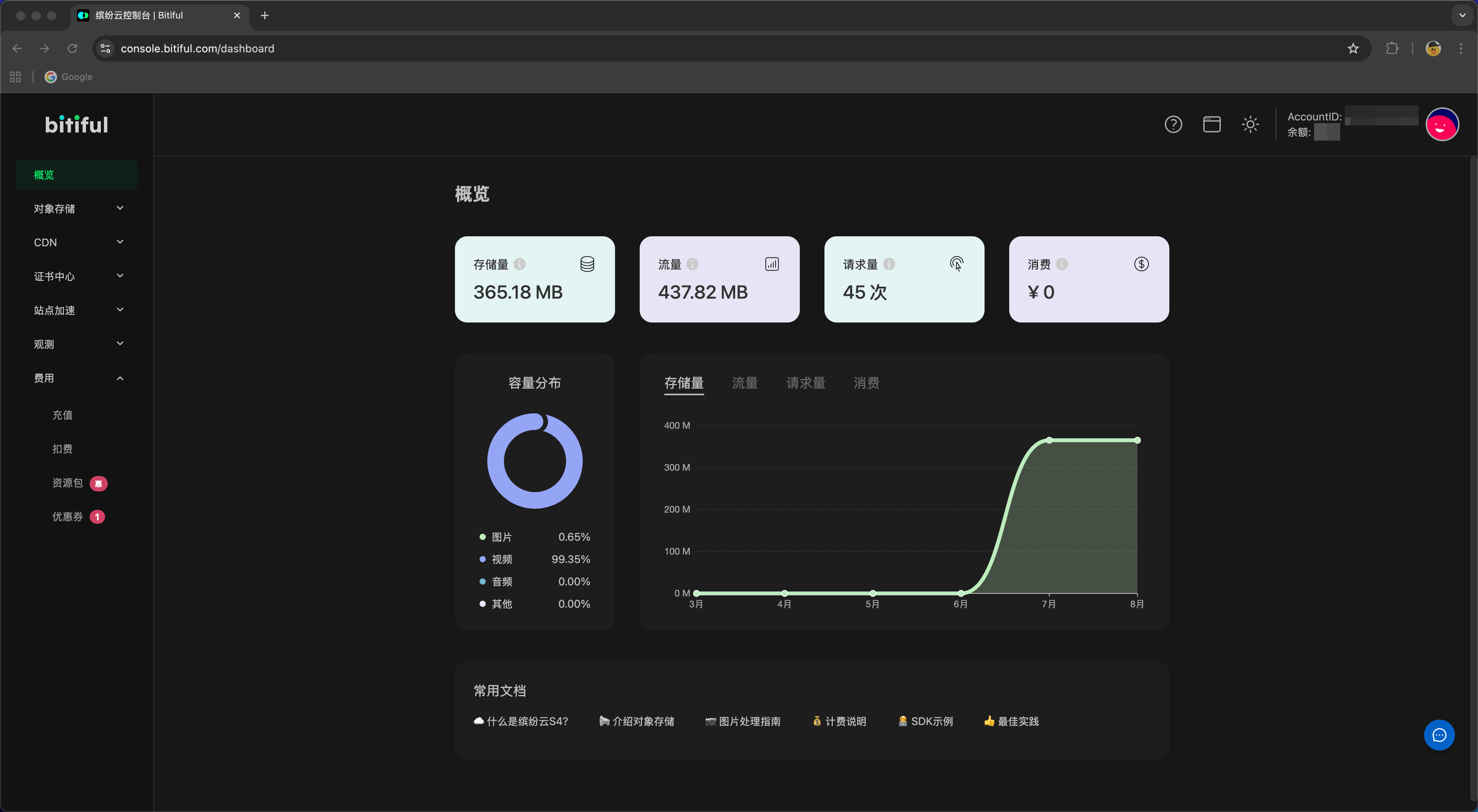Open 计费说明 doc link
1478x812 pixels.
click(839, 721)
